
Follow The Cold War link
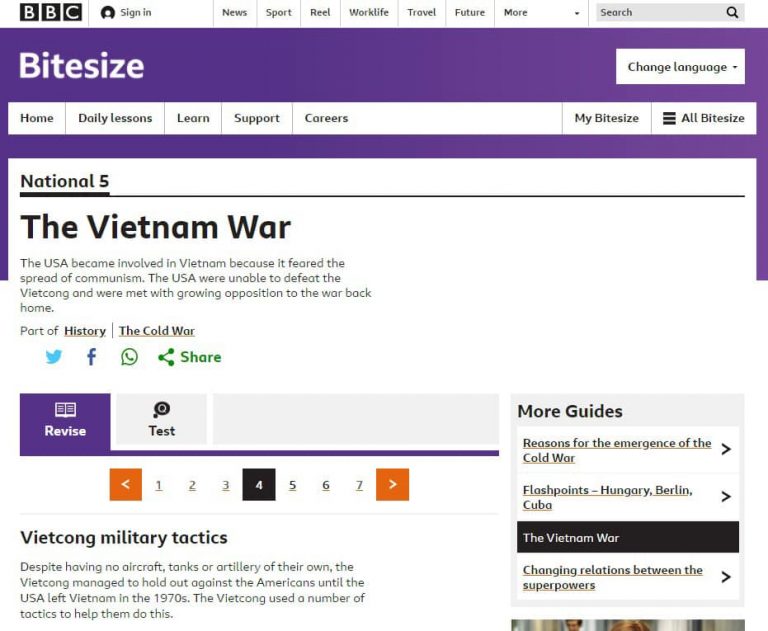pyautogui.click(x=157, y=331)
